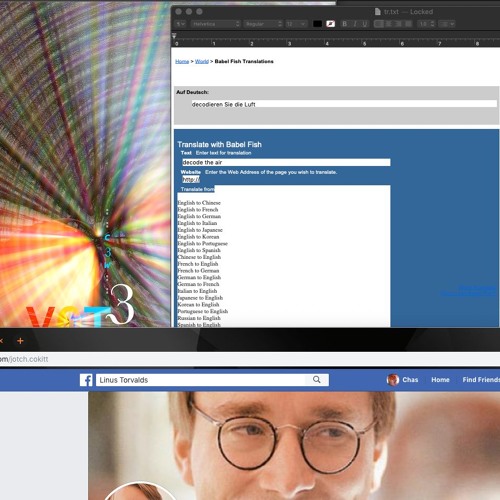Click the Facebook search magnifier button
This screenshot has width=500, height=500.
317,380
